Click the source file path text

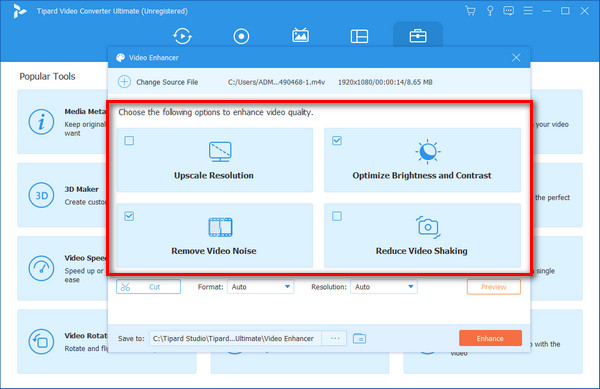click(276, 82)
